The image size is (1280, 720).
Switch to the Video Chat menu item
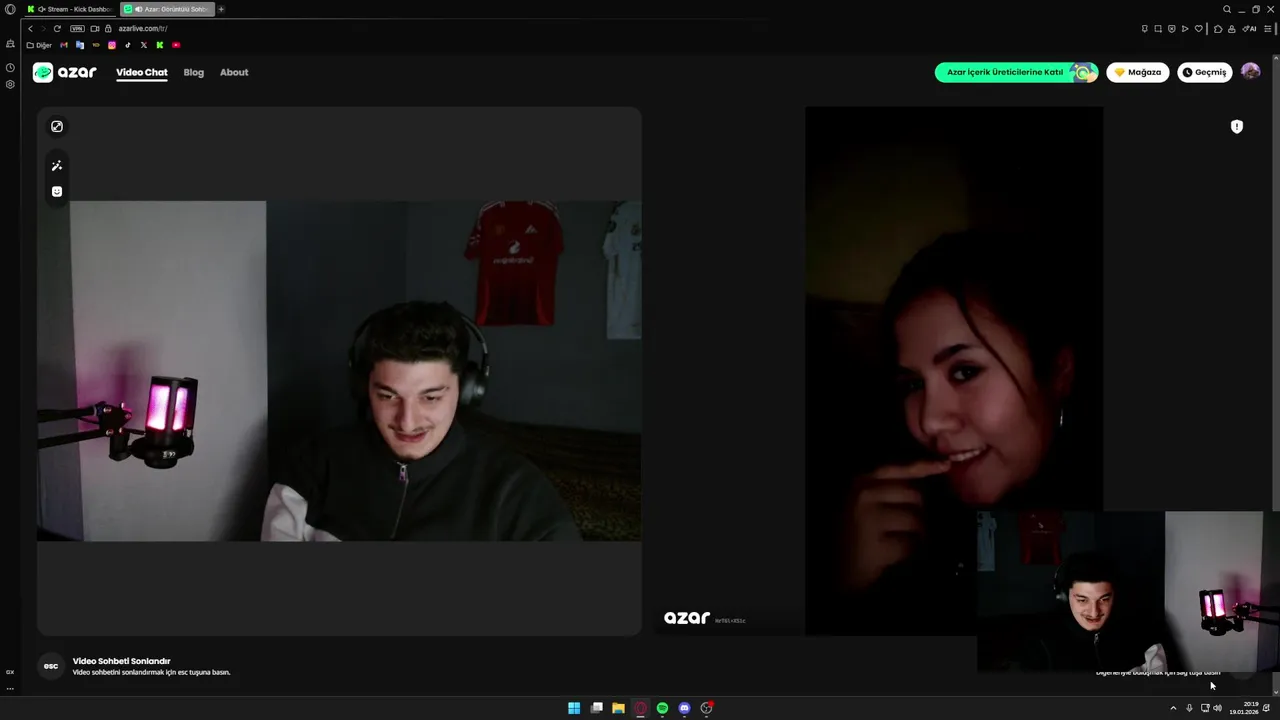click(x=142, y=72)
